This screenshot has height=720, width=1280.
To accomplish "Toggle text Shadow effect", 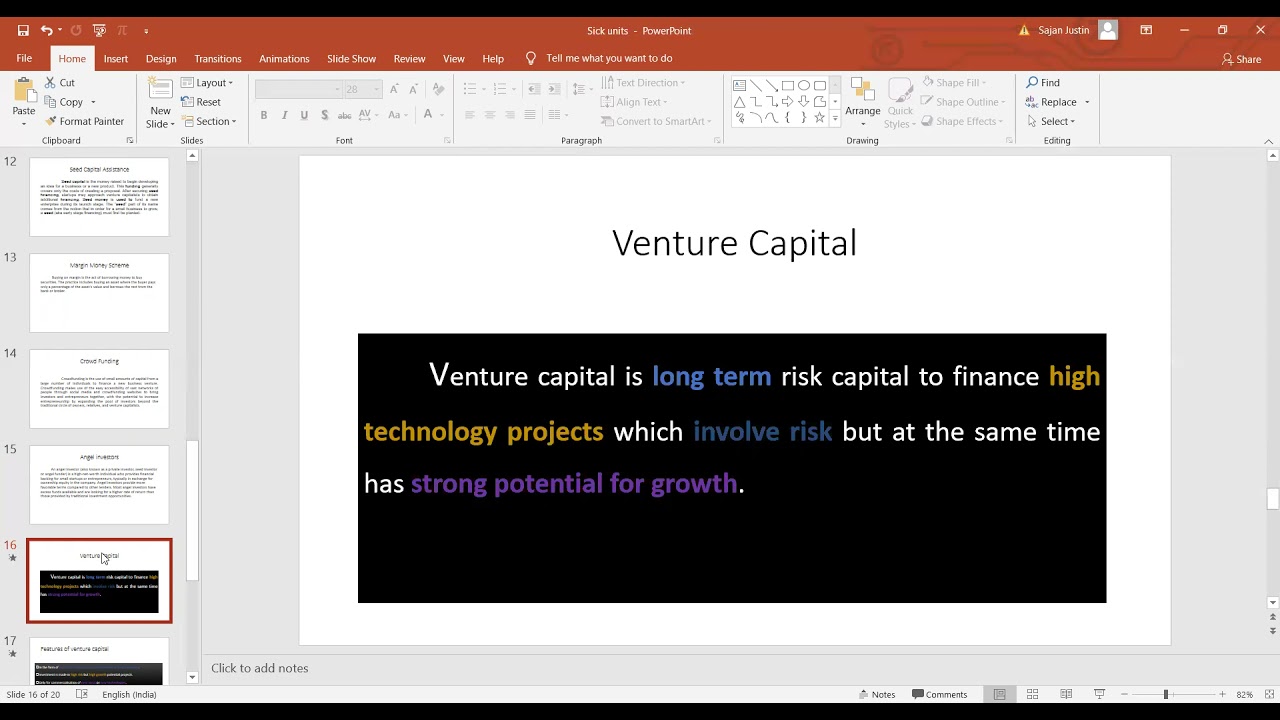I will [324, 115].
